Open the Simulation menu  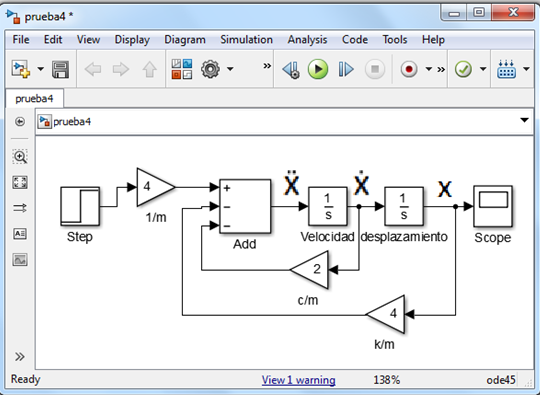click(247, 40)
